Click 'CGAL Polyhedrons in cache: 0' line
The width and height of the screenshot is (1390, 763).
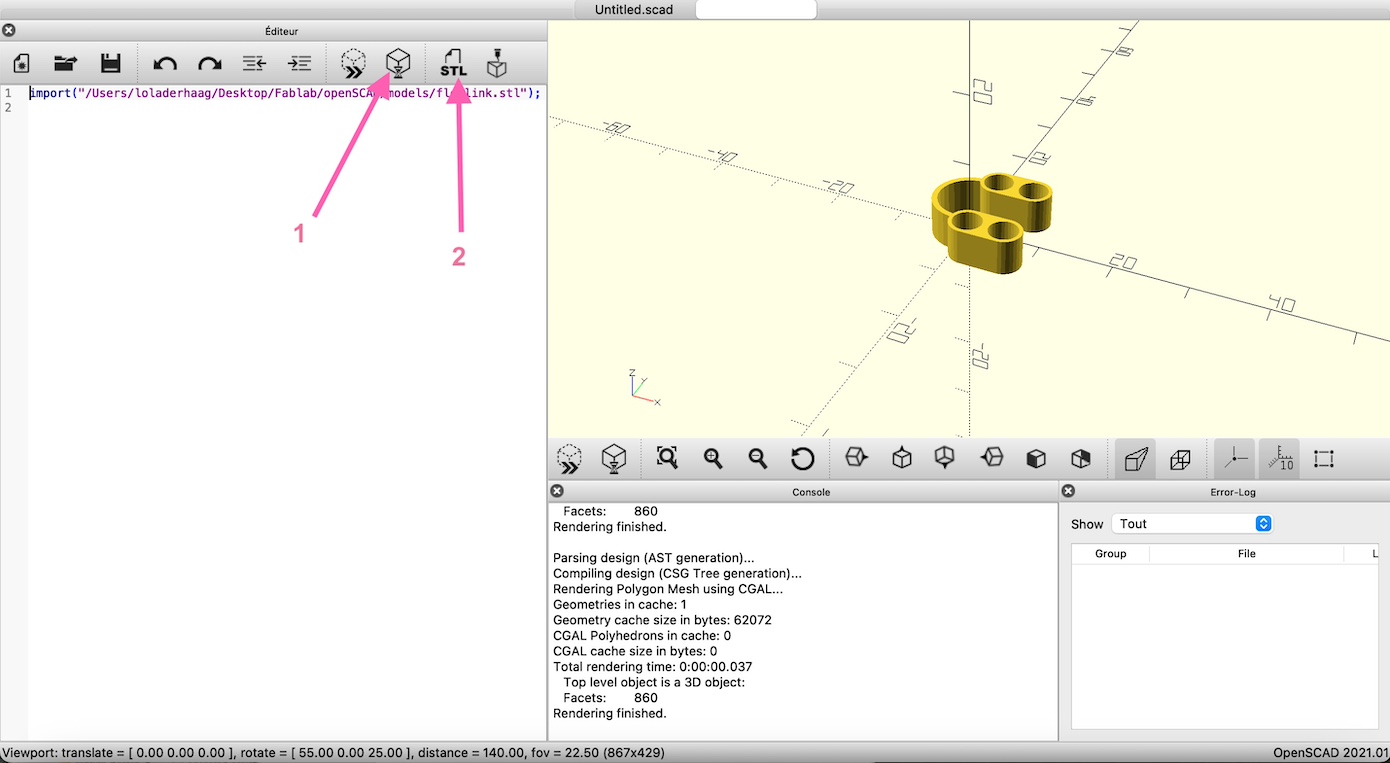pyautogui.click(x=642, y=636)
